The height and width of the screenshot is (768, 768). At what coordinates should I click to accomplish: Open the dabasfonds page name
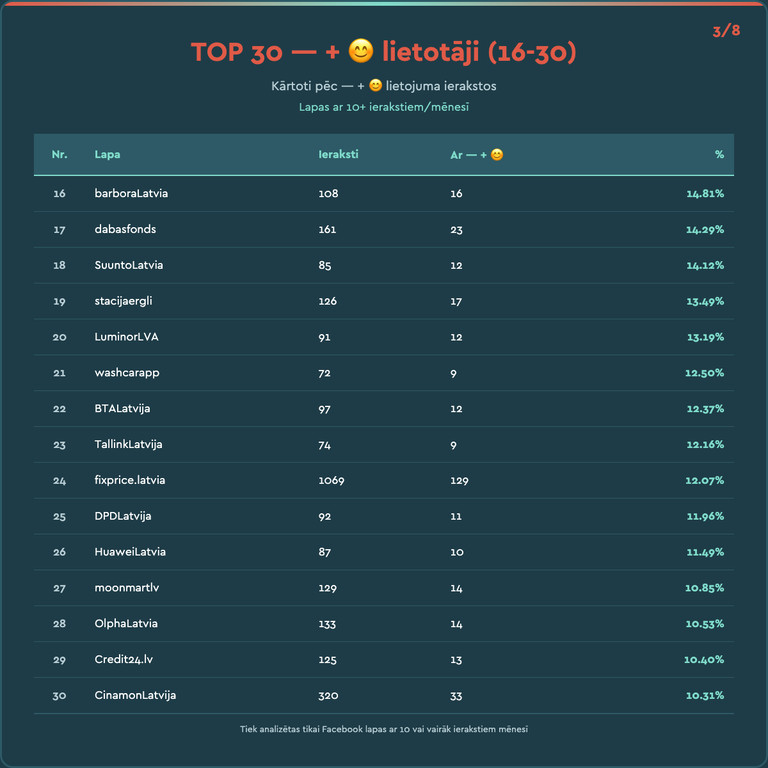coord(125,229)
